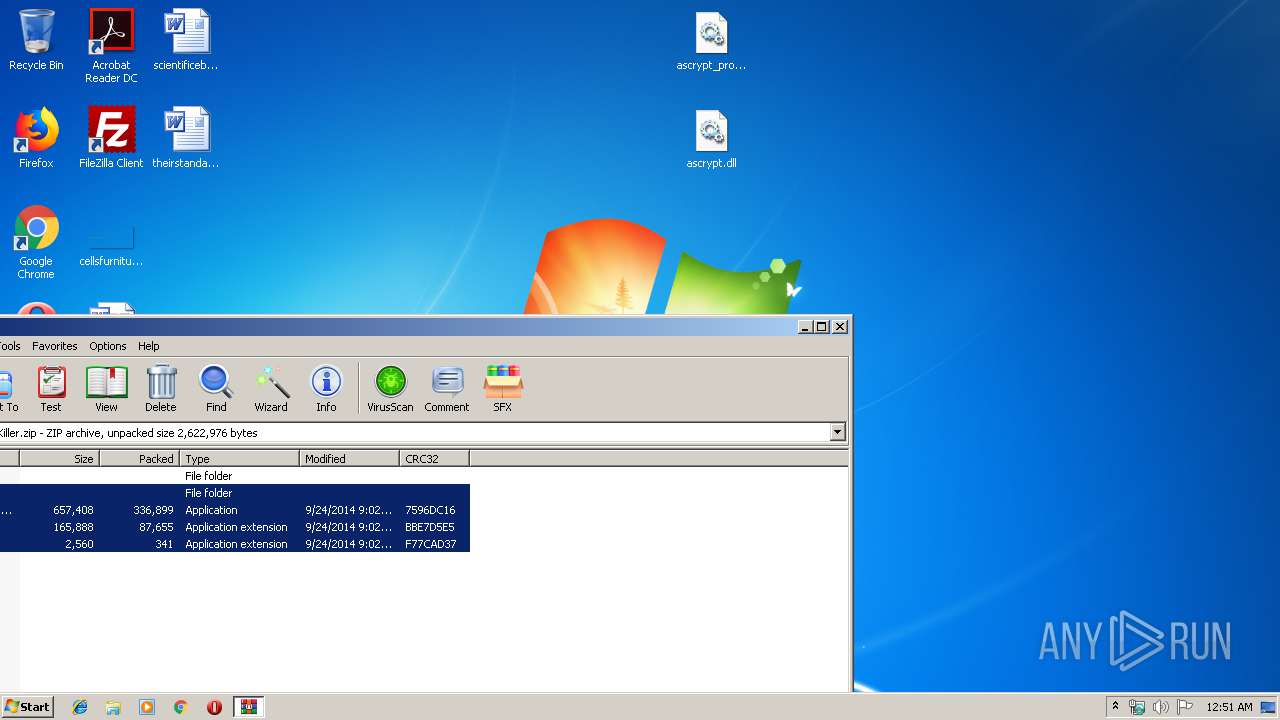Screen dimensions: 1280x720
Task: Click the Start button
Action: pyautogui.click(x=27, y=707)
